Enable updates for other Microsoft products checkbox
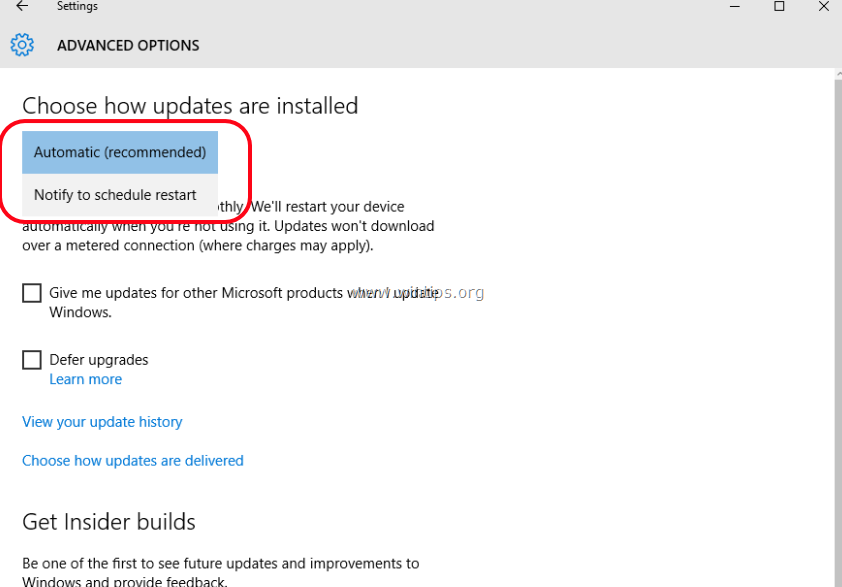The height and width of the screenshot is (587, 842). pyautogui.click(x=32, y=293)
